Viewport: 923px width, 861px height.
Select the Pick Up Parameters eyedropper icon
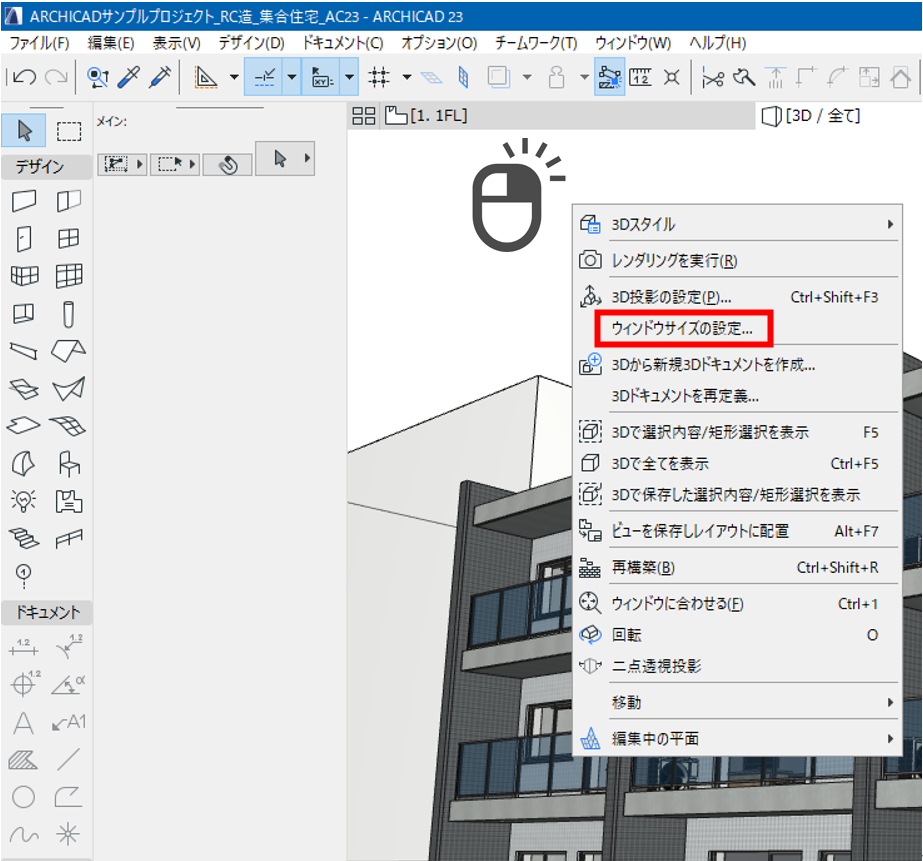click(x=129, y=77)
